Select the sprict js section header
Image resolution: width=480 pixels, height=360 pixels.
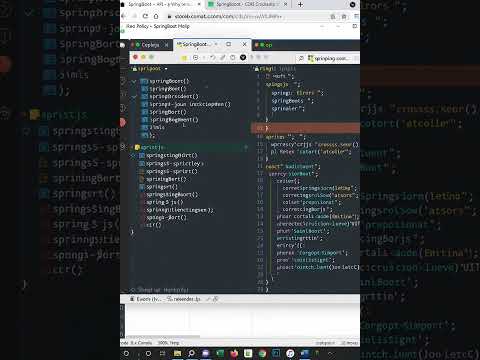[189, 147]
